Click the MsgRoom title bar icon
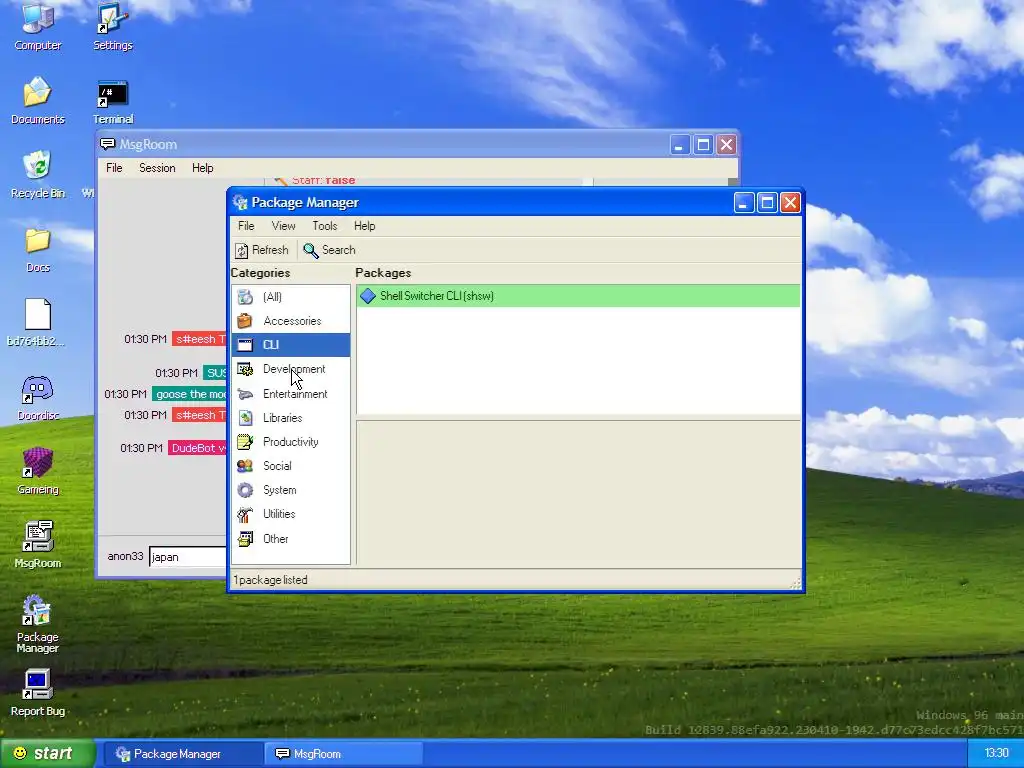Screen dimensions: 1024x768 click(x=108, y=144)
